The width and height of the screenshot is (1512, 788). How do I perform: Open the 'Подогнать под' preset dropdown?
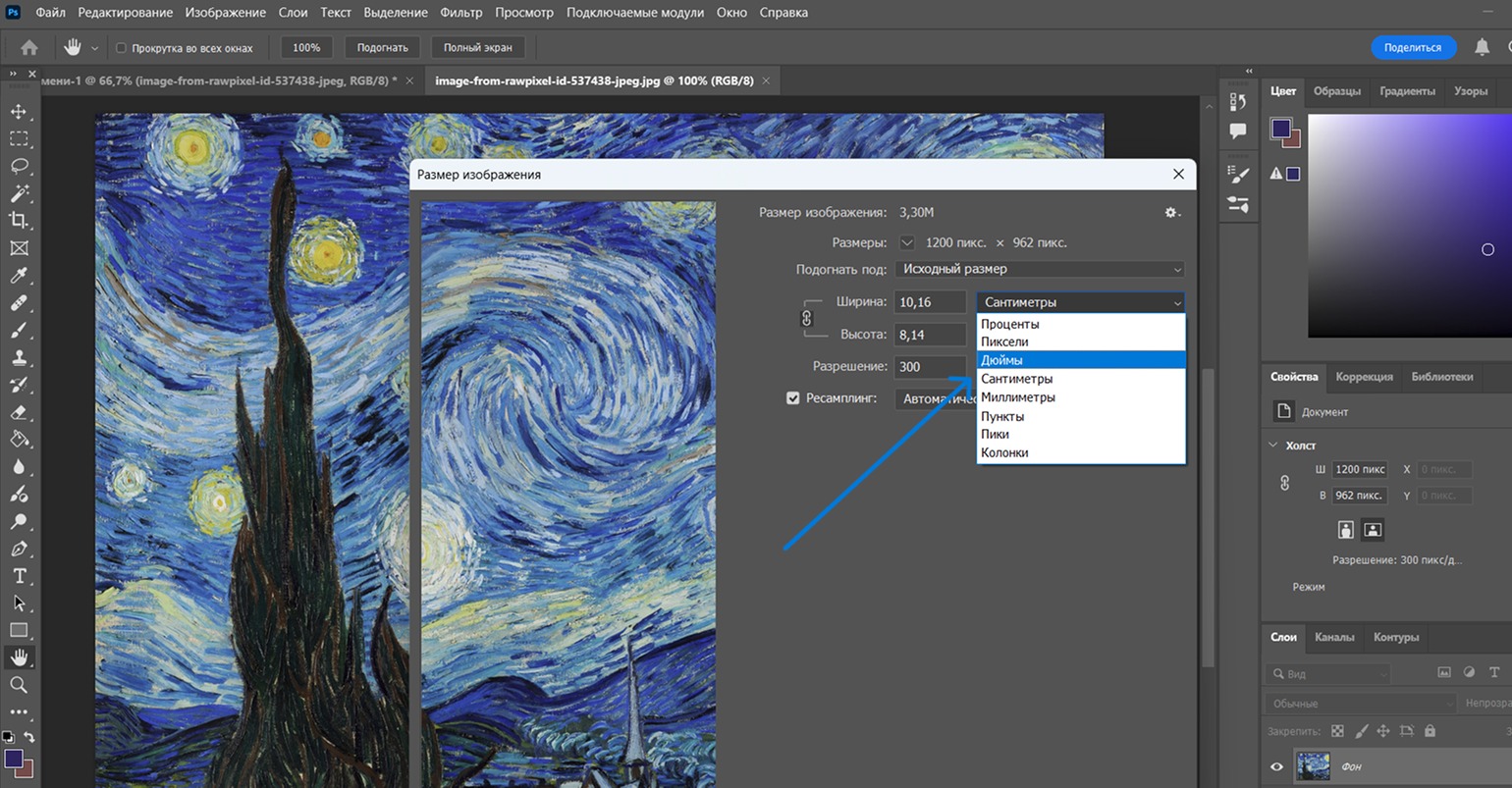(1040, 269)
